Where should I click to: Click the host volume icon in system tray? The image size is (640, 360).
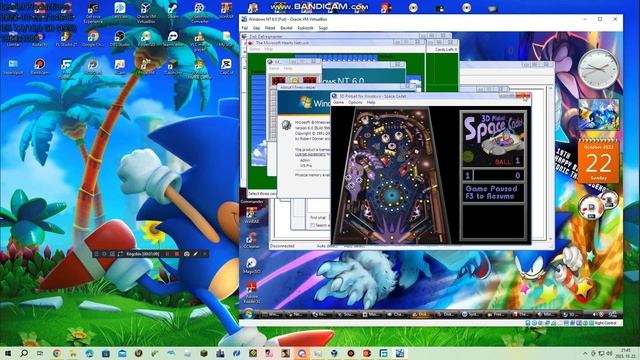[x=609, y=353]
